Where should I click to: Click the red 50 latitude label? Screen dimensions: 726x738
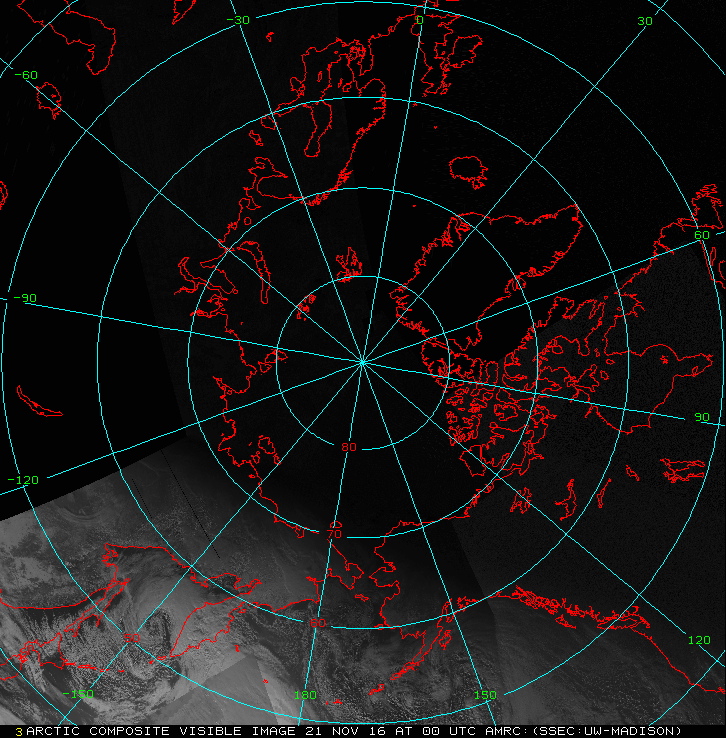pos(132,638)
